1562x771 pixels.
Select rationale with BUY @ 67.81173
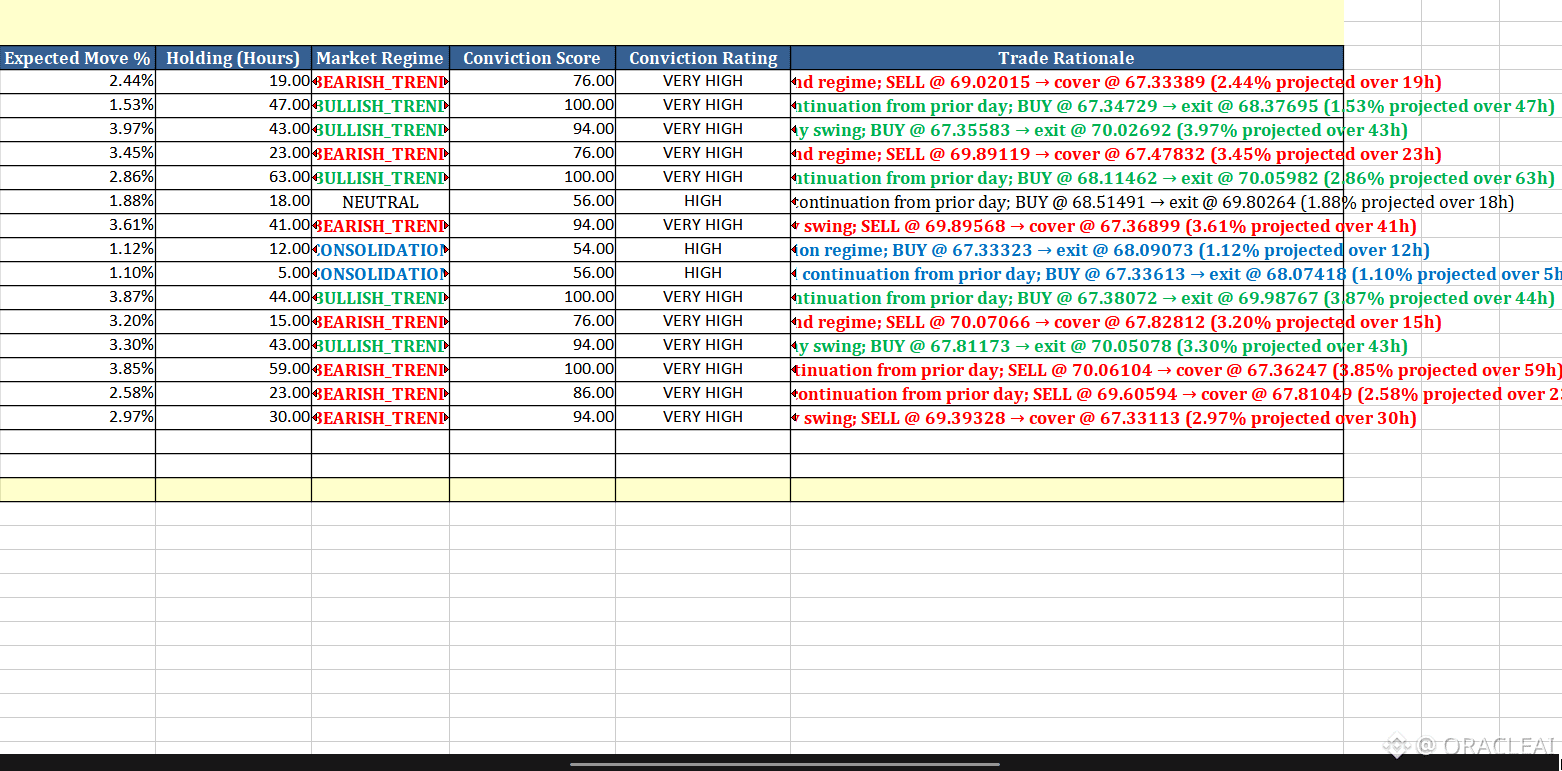coord(1067,346)
